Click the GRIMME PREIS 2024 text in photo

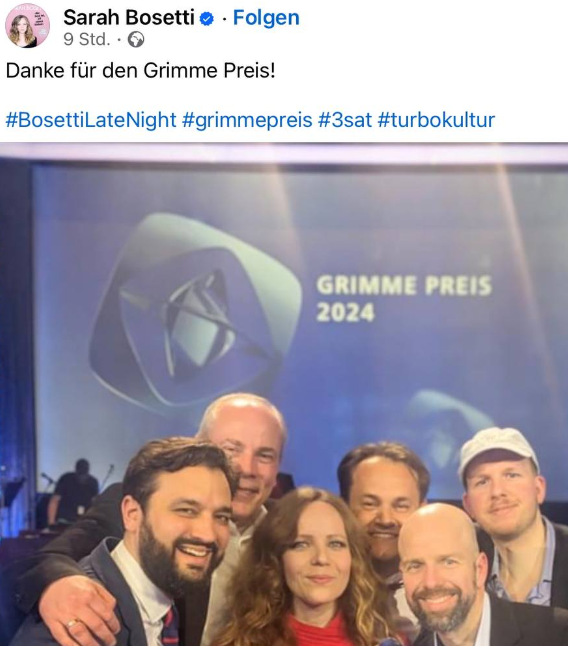click(x=404, y=299)
